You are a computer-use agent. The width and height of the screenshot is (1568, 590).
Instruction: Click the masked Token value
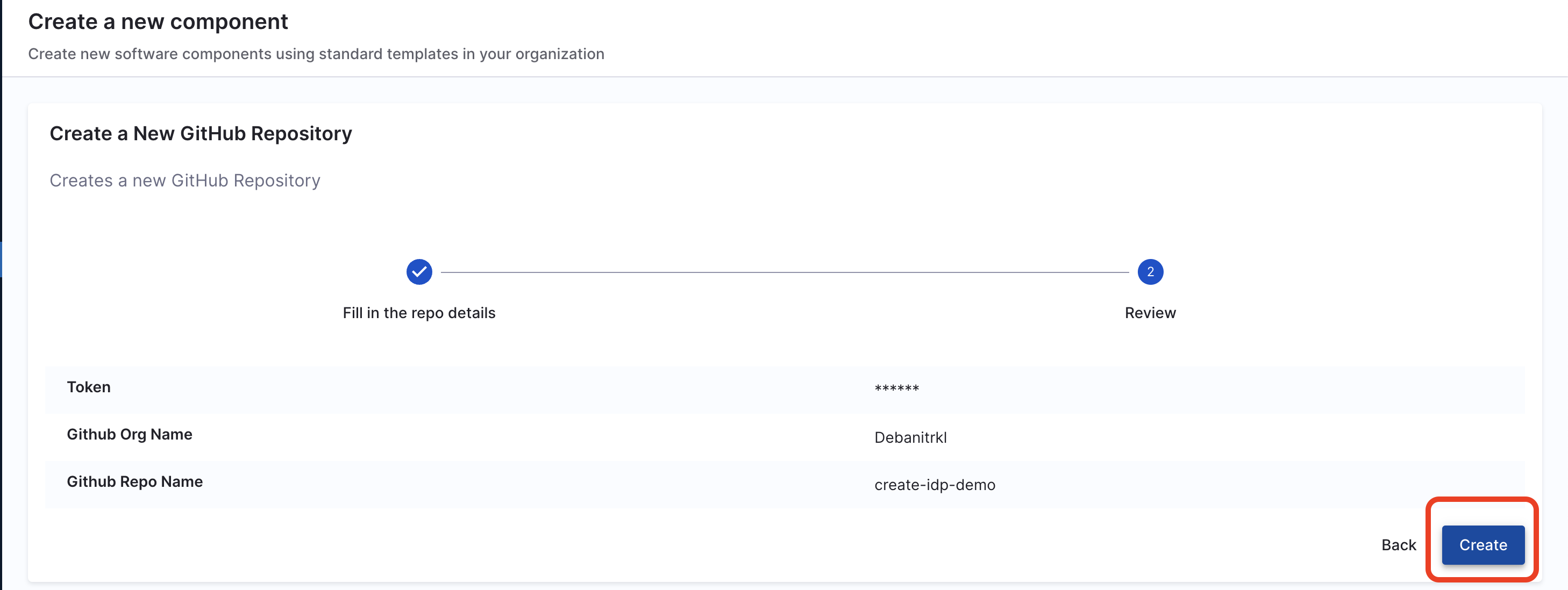896,388
